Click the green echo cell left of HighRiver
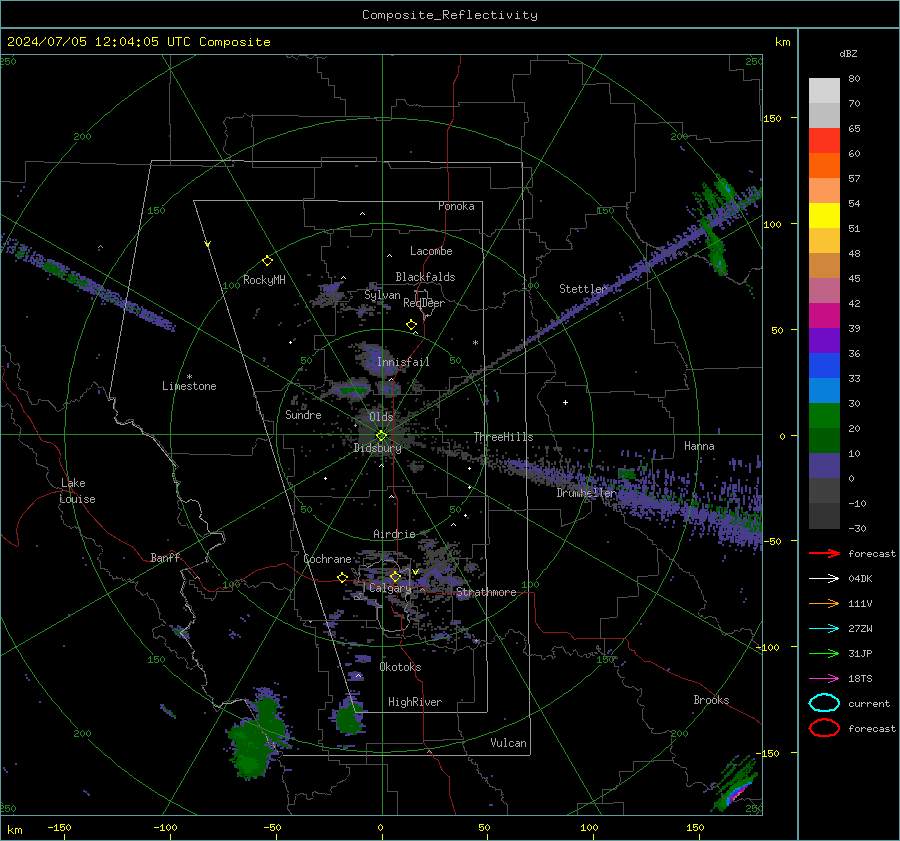 click(348, 716)
